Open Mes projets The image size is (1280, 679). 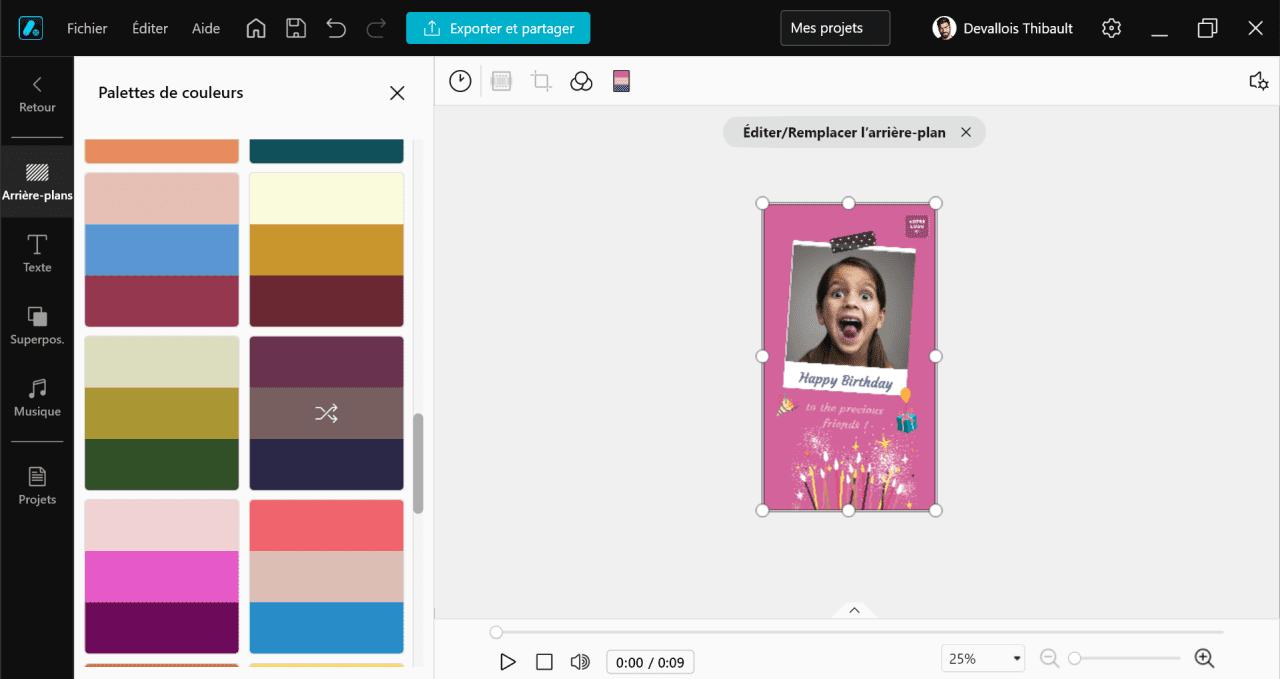click(x=834, y=28)
